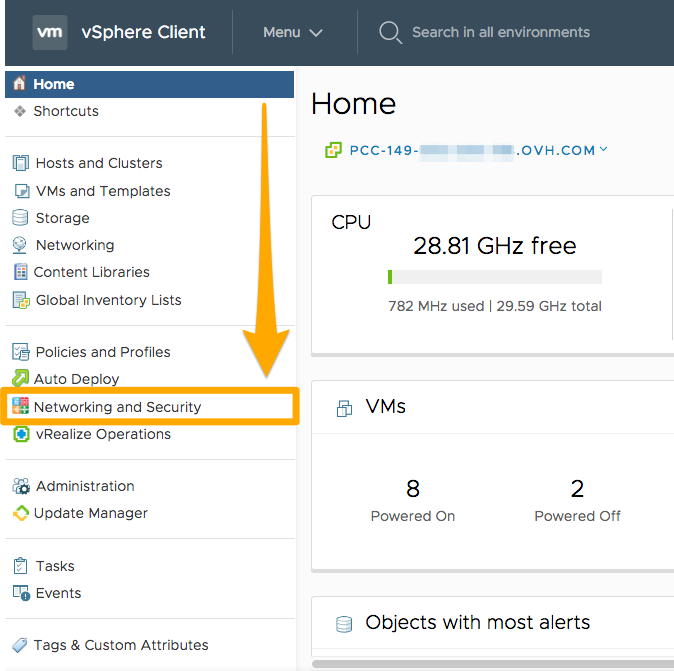The image size is (674, 671).
Task: Click the vRealize Operations icon
Action: [21, 434]
